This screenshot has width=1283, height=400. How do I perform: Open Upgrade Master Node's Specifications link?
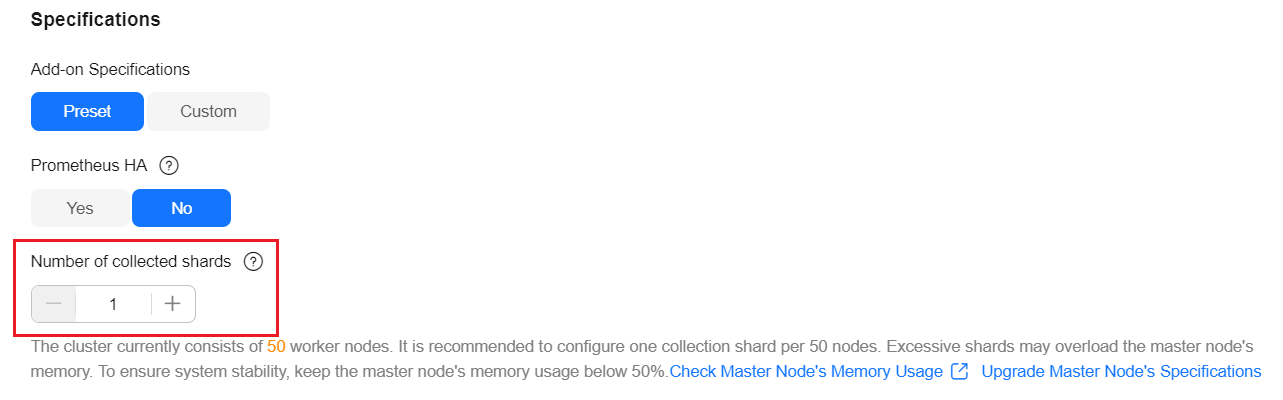pos(1121,372)
